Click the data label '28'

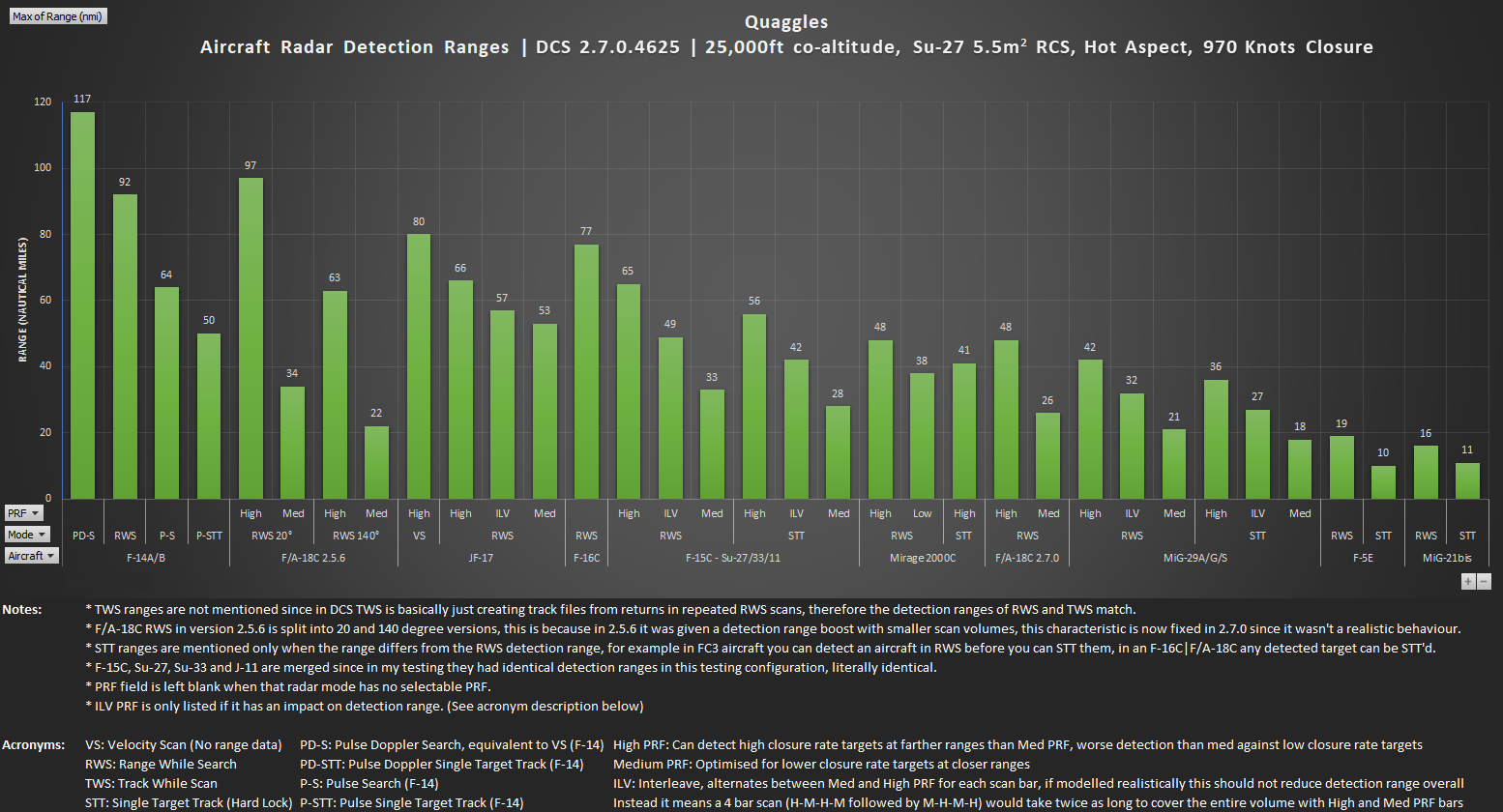[838, 393]
